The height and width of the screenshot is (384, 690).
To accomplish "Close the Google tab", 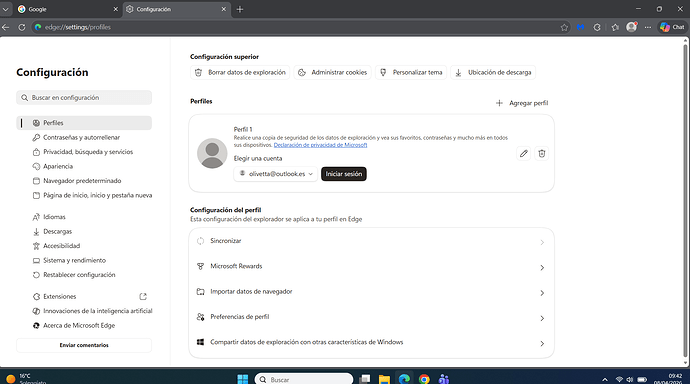I will [116, 9].
